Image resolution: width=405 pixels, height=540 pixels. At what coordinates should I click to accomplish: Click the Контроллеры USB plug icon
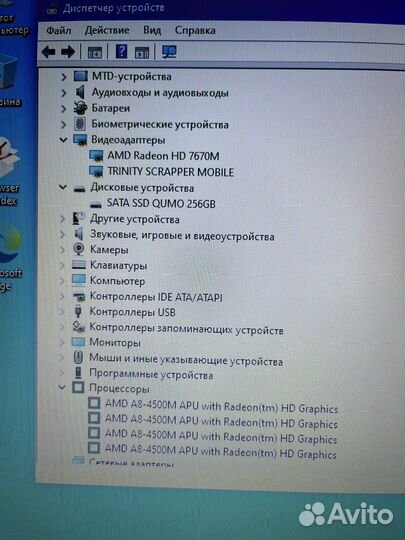[78, 312]
